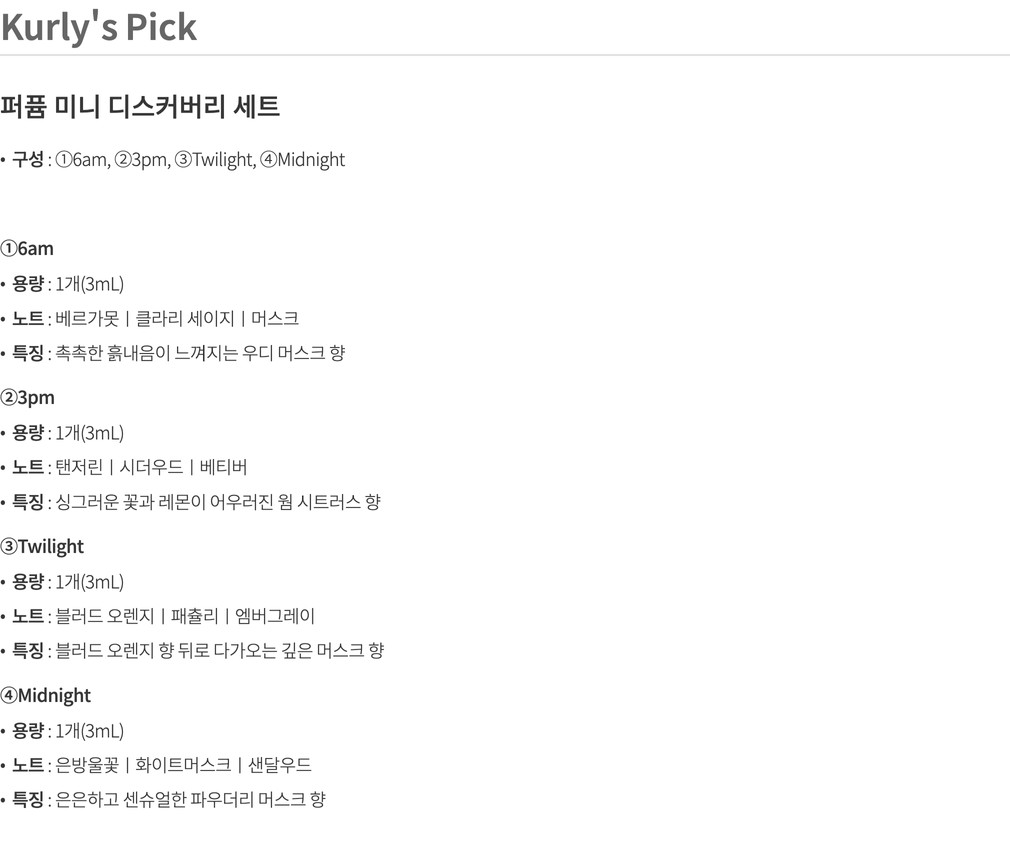Viewport: 1010px width, 842px height.
Task: Select the ③Twilight section heading
Action: point(42,546)
